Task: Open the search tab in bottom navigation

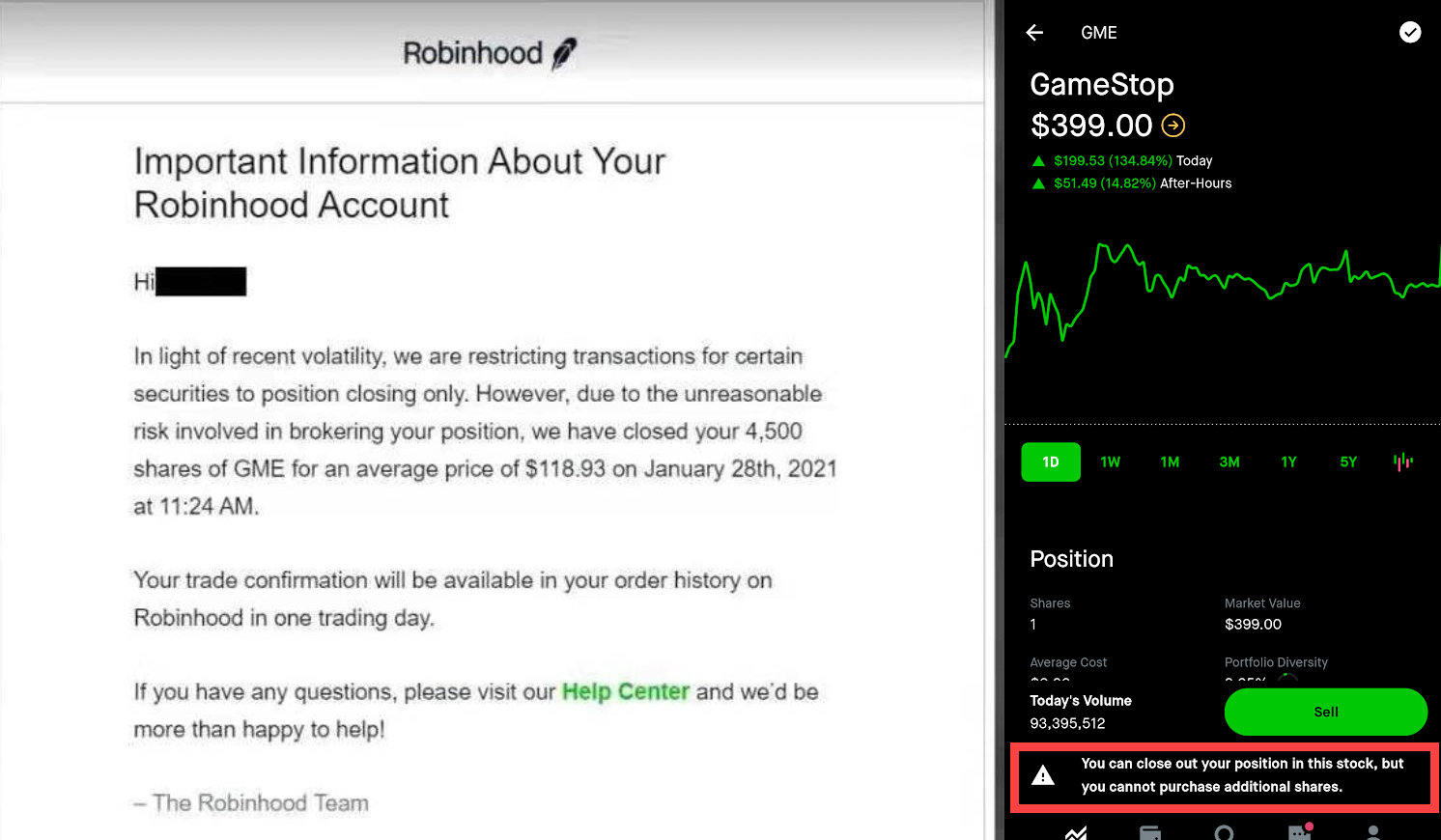Action: (x=1224, y=832)
